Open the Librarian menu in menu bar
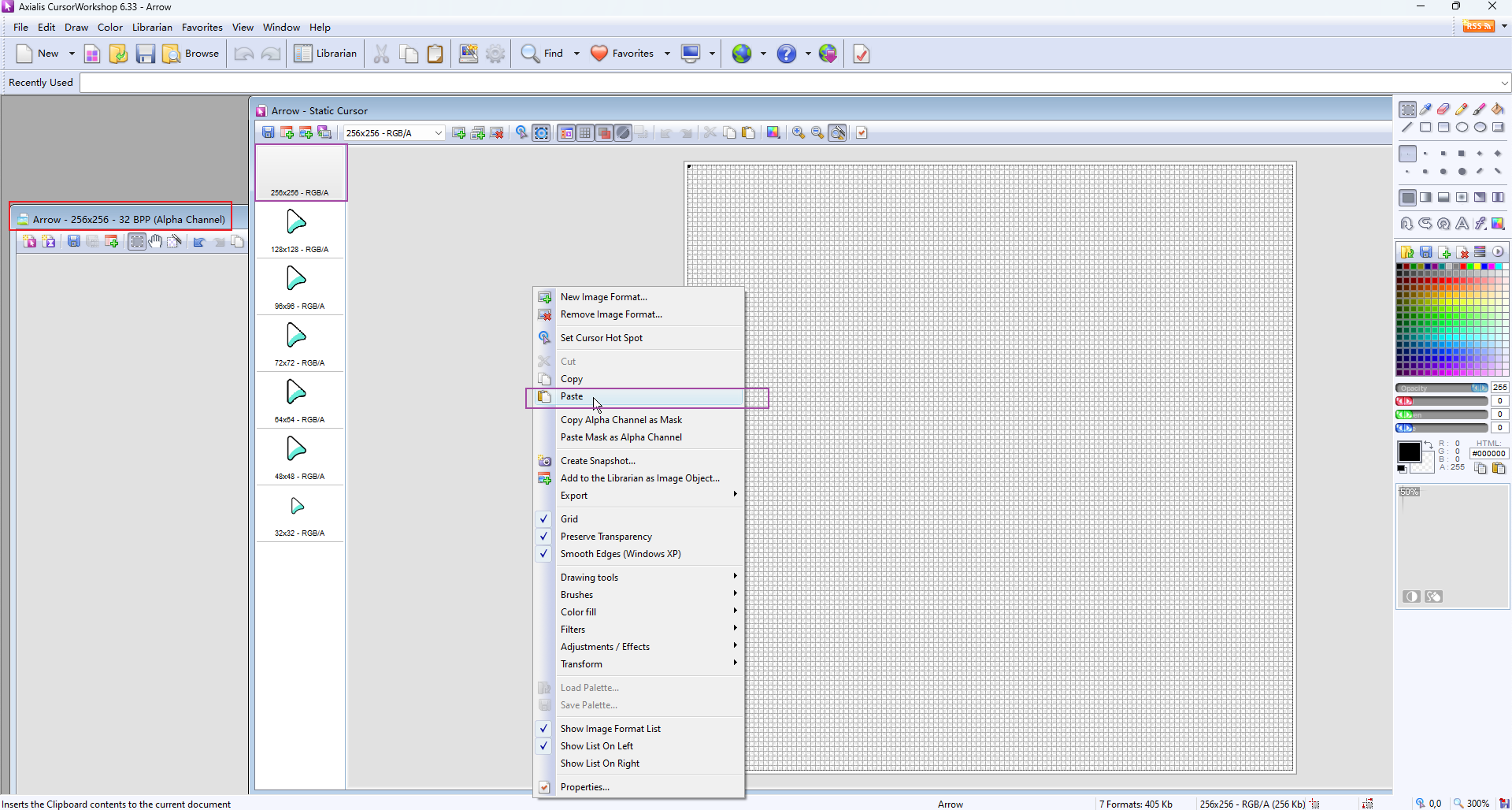The image size is (1512, 810). tap(152, 28)
